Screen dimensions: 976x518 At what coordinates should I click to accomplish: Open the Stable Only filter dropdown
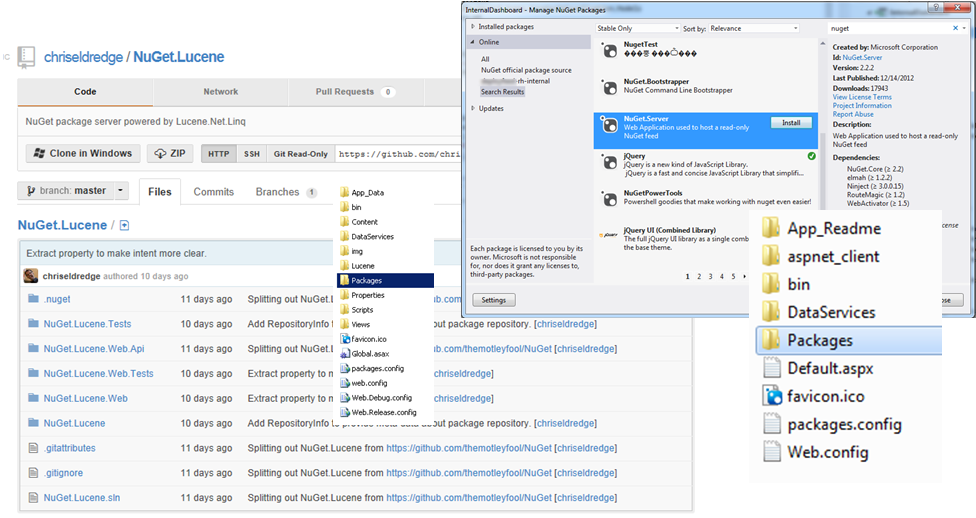pos(637,29)
